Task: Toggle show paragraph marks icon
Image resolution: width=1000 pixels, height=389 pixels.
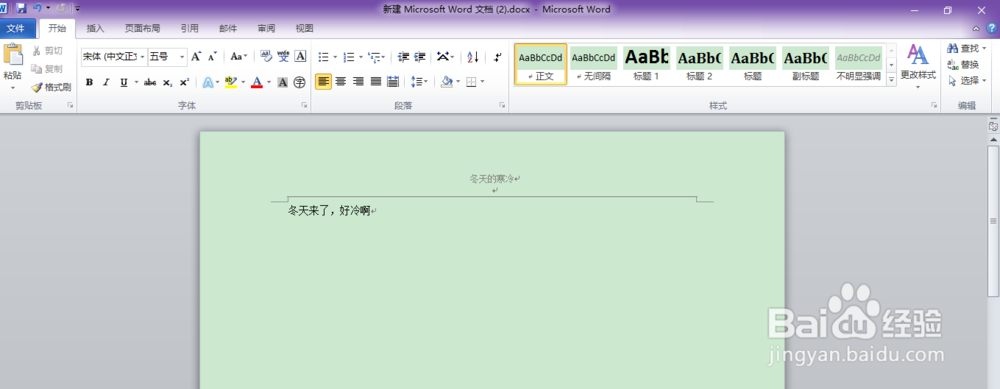Action: tap(497, 57)
